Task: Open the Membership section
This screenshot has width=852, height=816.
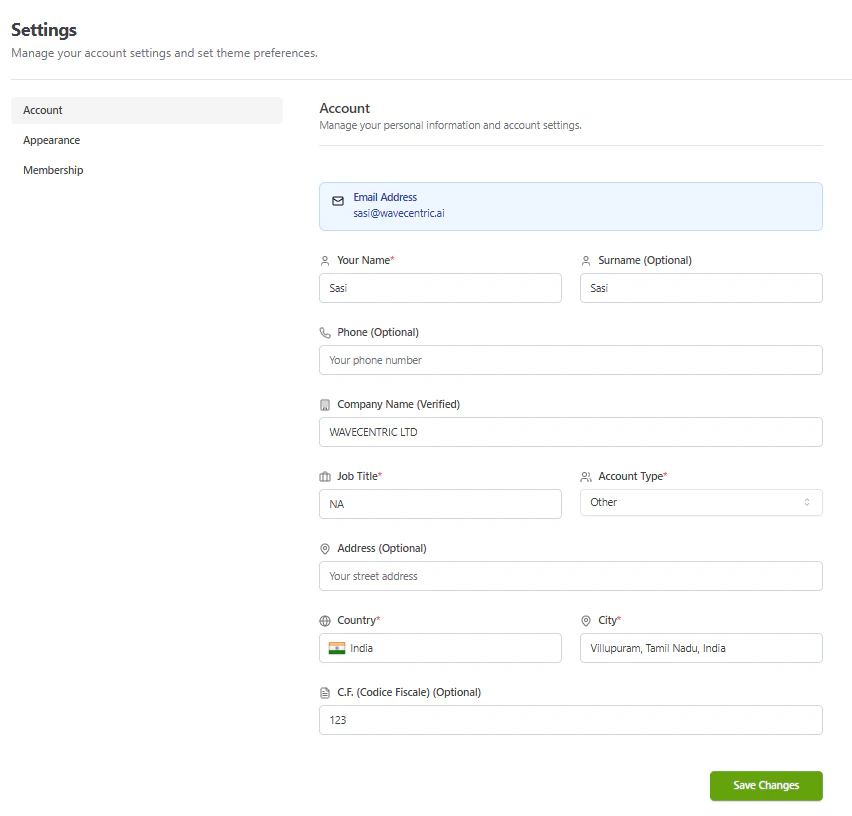Action: pos(53,170)
